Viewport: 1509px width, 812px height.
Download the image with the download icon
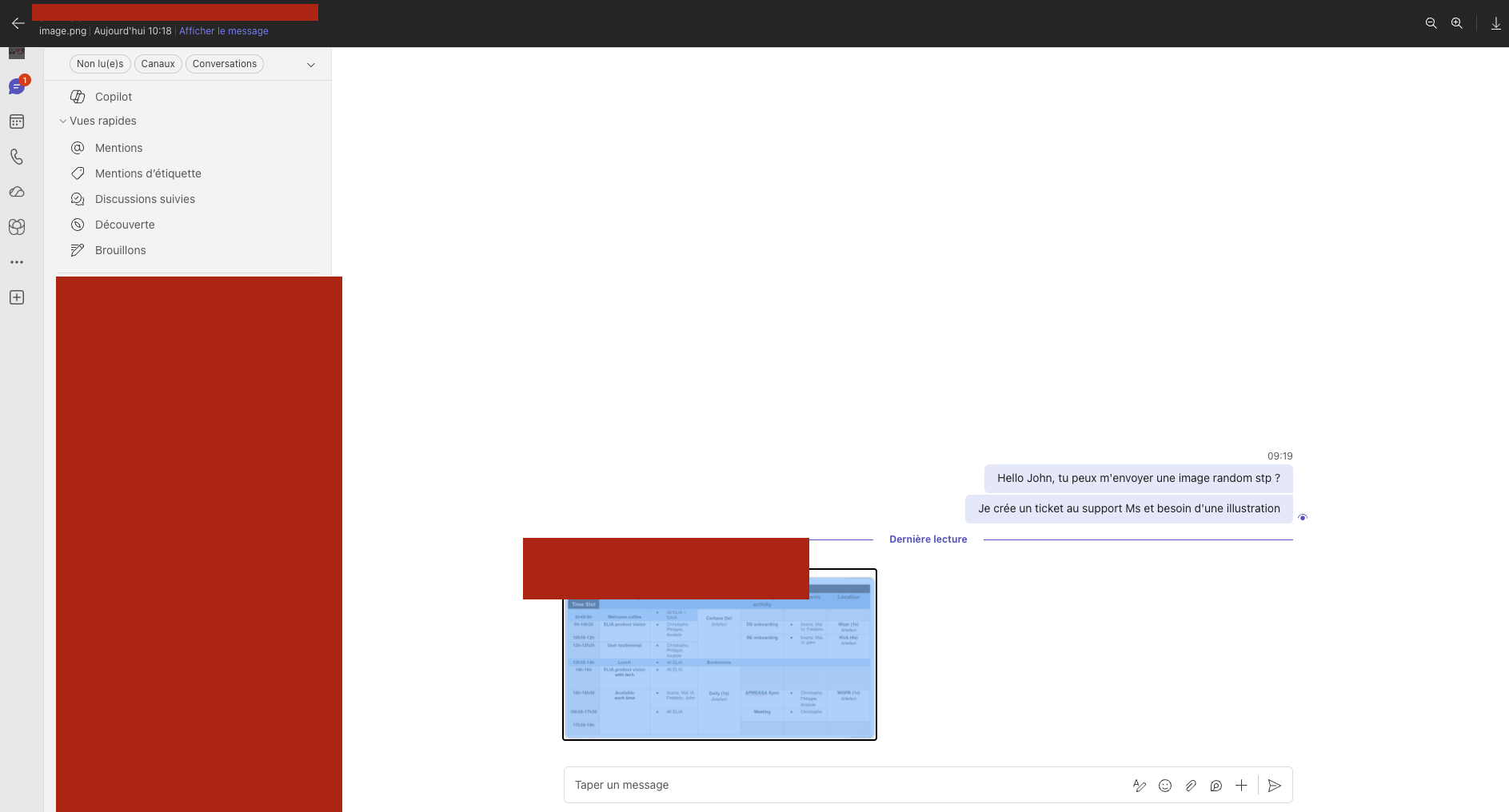1495,23
